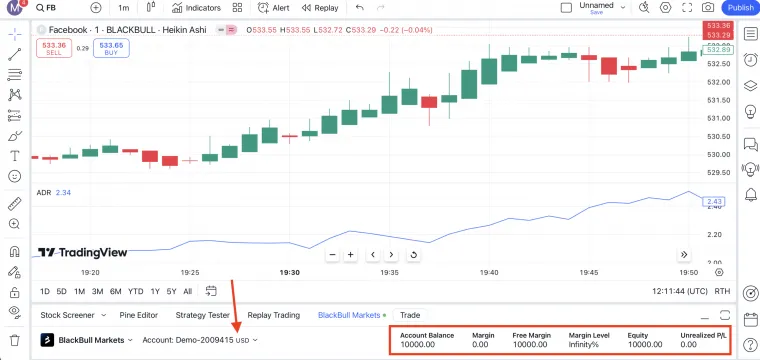Open the calendar panel icon

click(x=750, y=320)
